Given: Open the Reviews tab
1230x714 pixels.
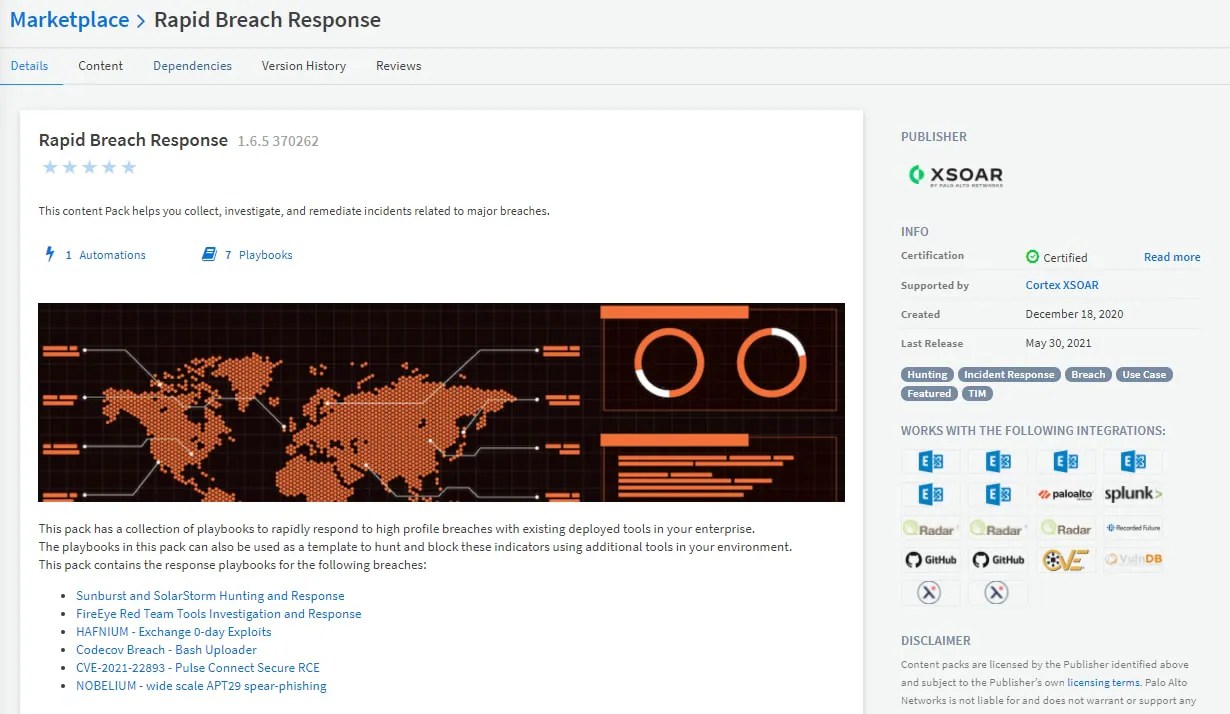Looking at the screenshot, I should click(398, 66).
